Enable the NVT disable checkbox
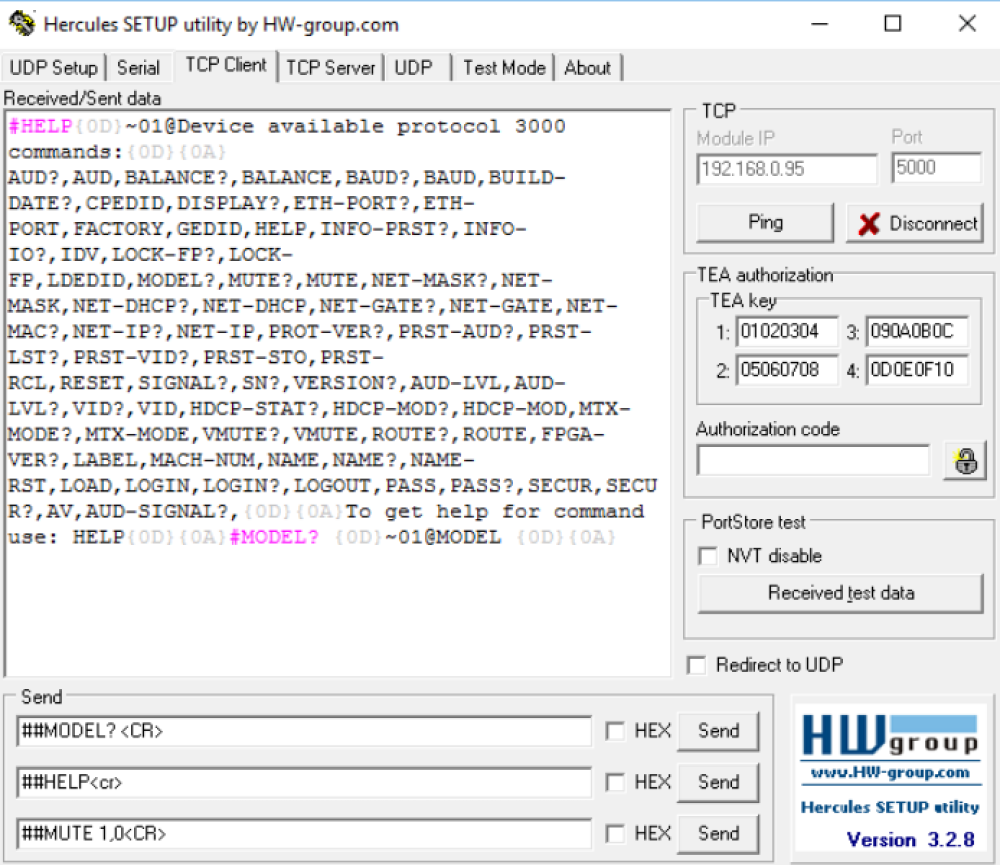Image resolution: width=1000 pixels, height=865 pixels. point(708,556)
